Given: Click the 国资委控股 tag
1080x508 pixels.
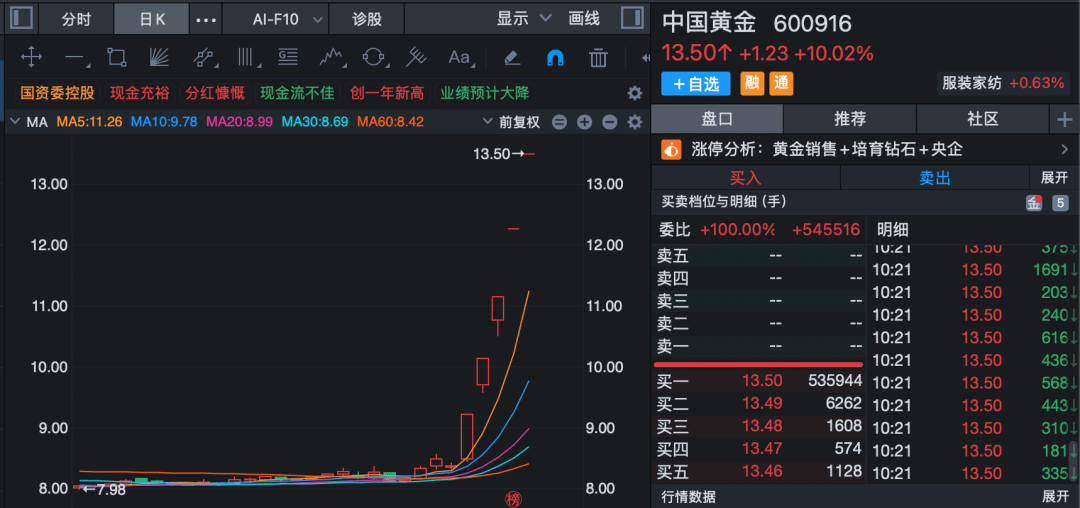Looking at the screenshot, I should 57,93.
